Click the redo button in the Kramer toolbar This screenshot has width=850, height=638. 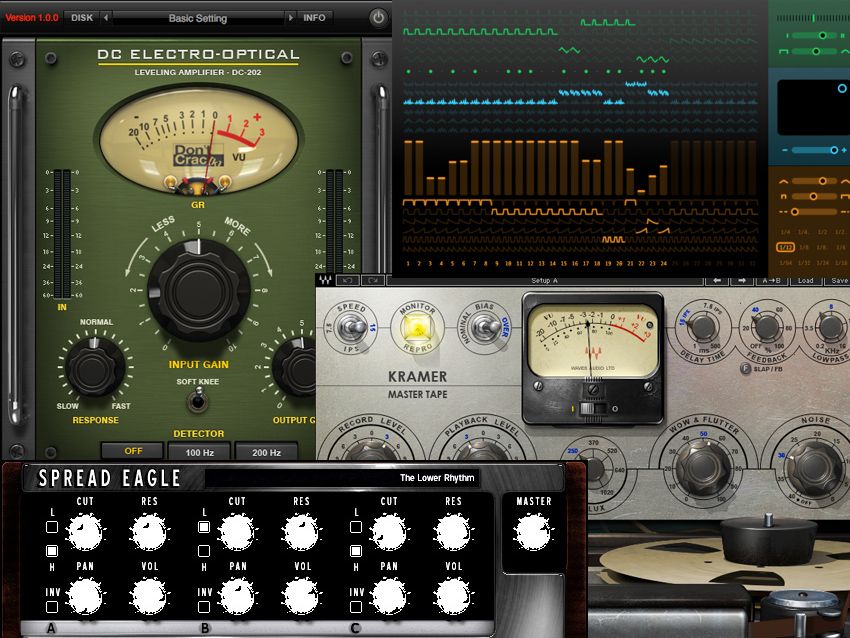(372, 280)
